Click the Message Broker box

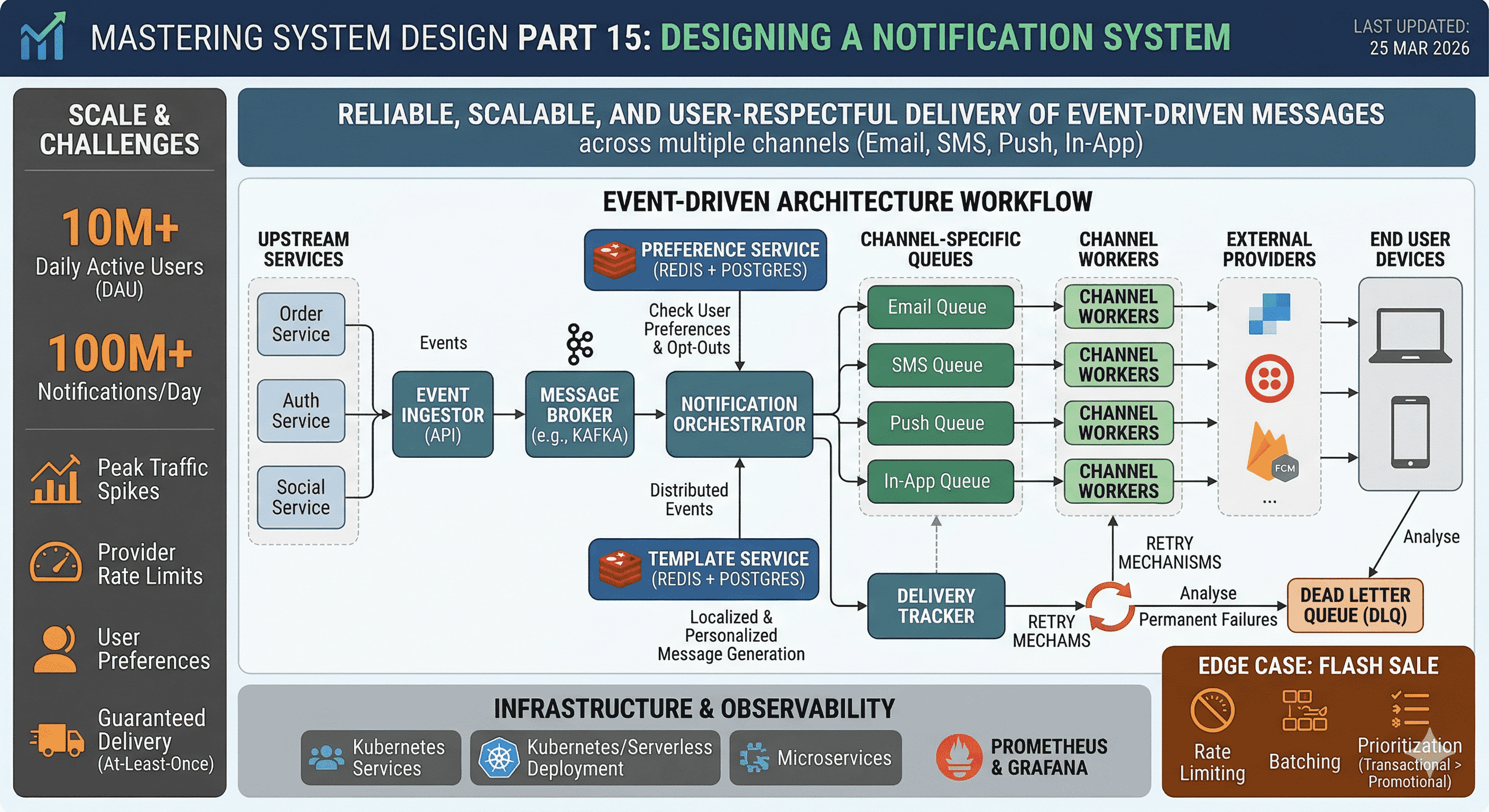[x=580, y=414]
